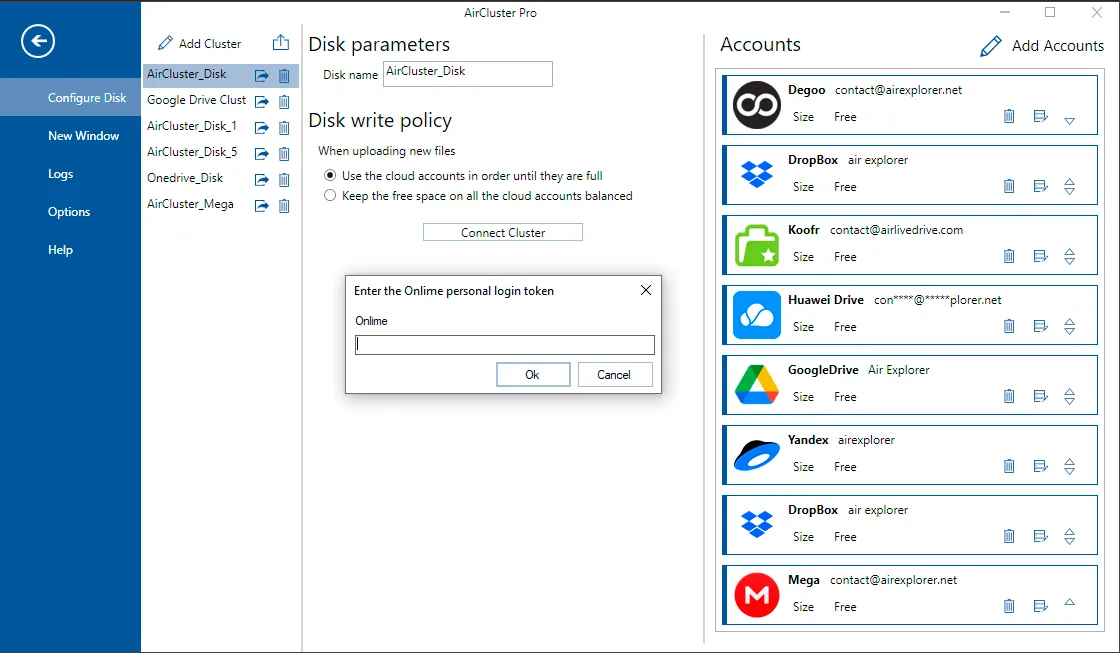Image resolution: width=1120 pixels, height=653 pixels.
Task: Edit the Koofr account entry icon
Action: tap(1041, 256)
